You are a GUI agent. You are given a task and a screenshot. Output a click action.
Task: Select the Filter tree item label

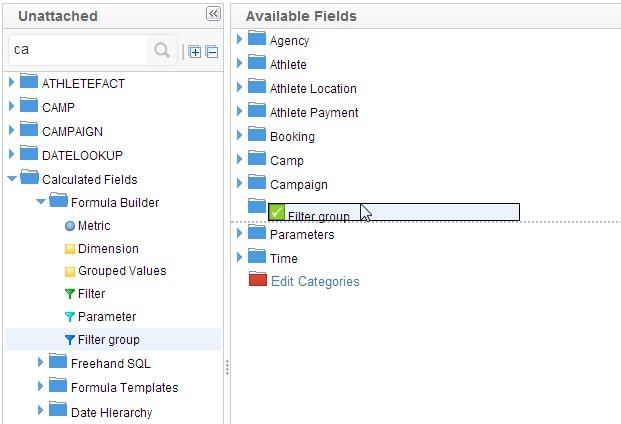point(91,294)
